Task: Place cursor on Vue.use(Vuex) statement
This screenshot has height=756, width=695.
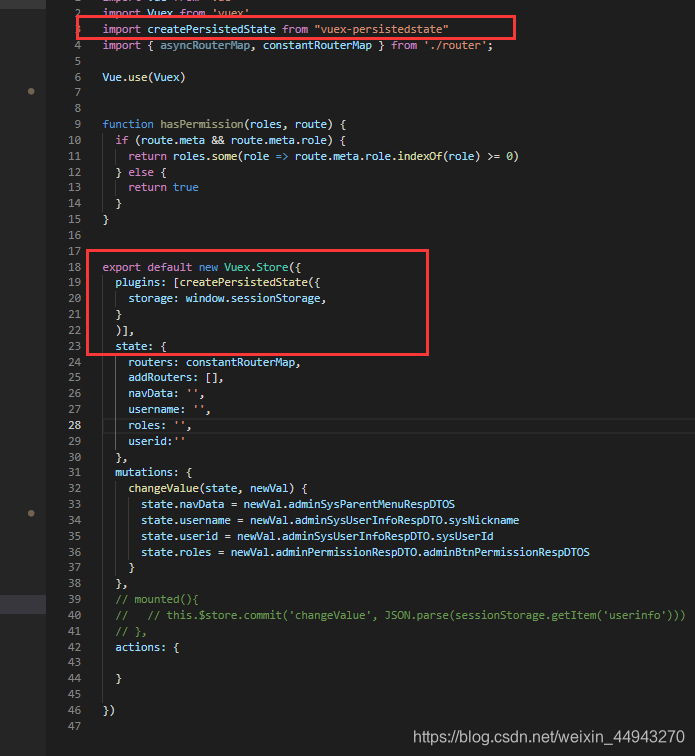Action: click(x=144, y=77)
